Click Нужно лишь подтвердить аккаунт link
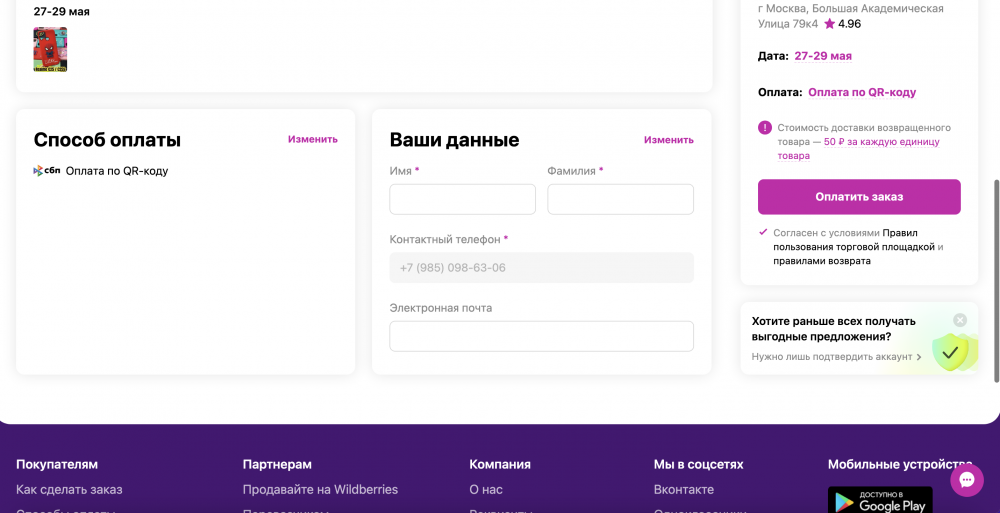The height and width of the screenshot is (513, 1000). (x=836, y=357)
